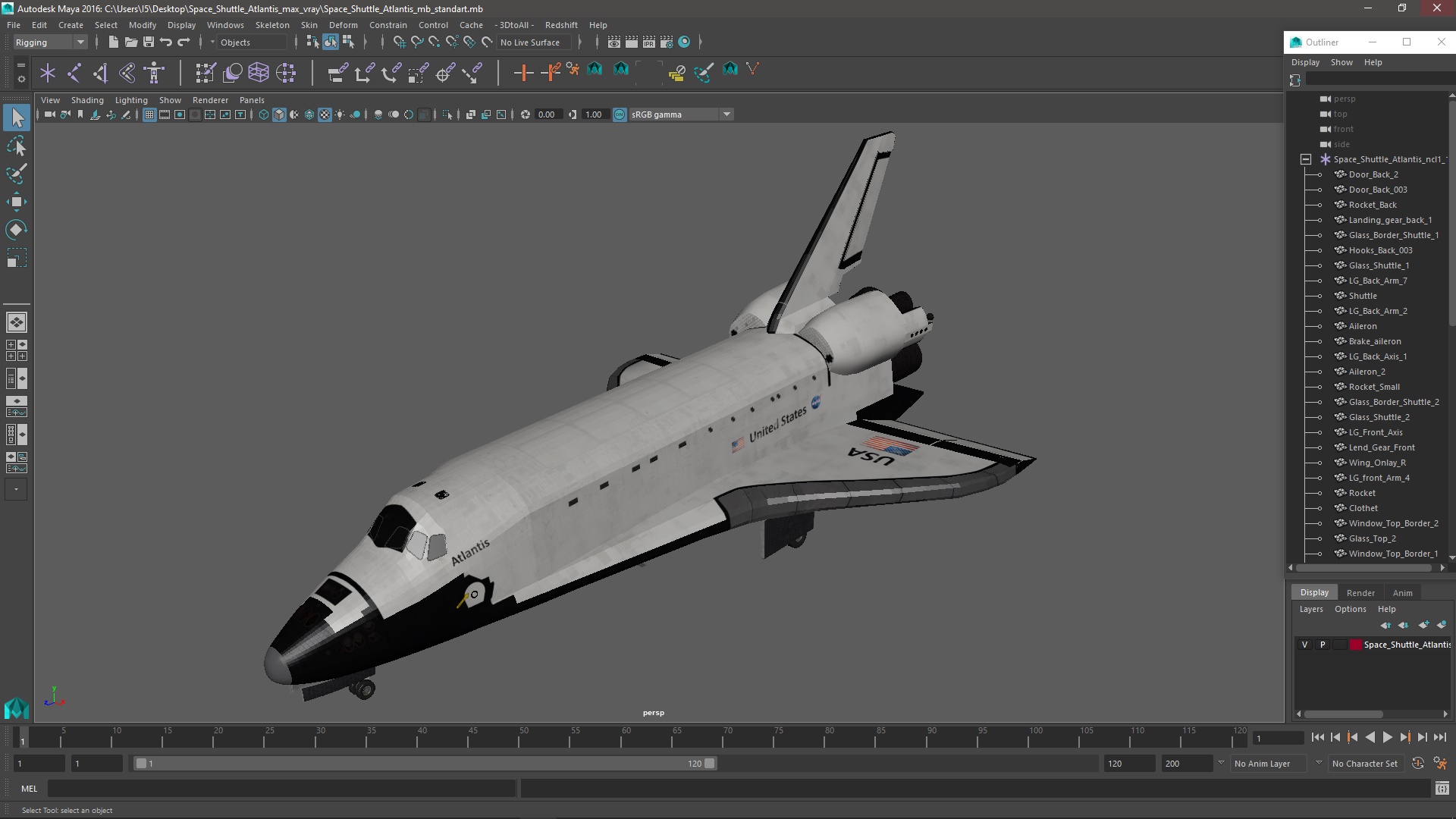Open the Rigging menu set dropdown
The width and height of the screenshot is (1456, 819).
coord(50,42)
